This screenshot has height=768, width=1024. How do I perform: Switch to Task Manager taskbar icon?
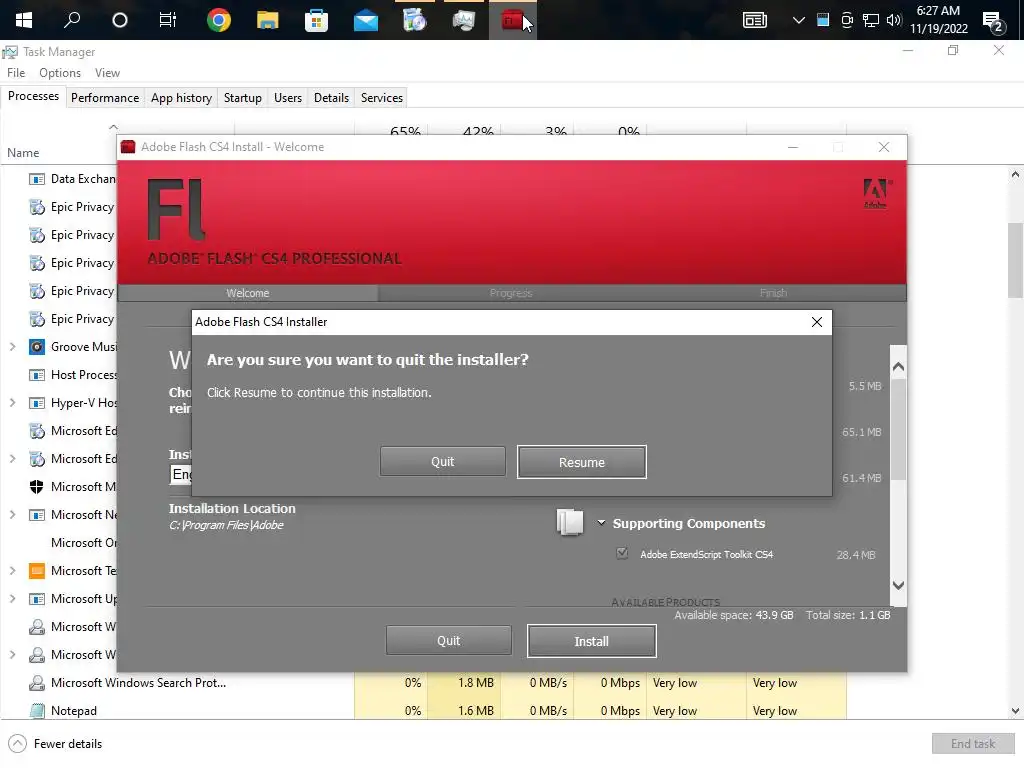pos(463,20)
